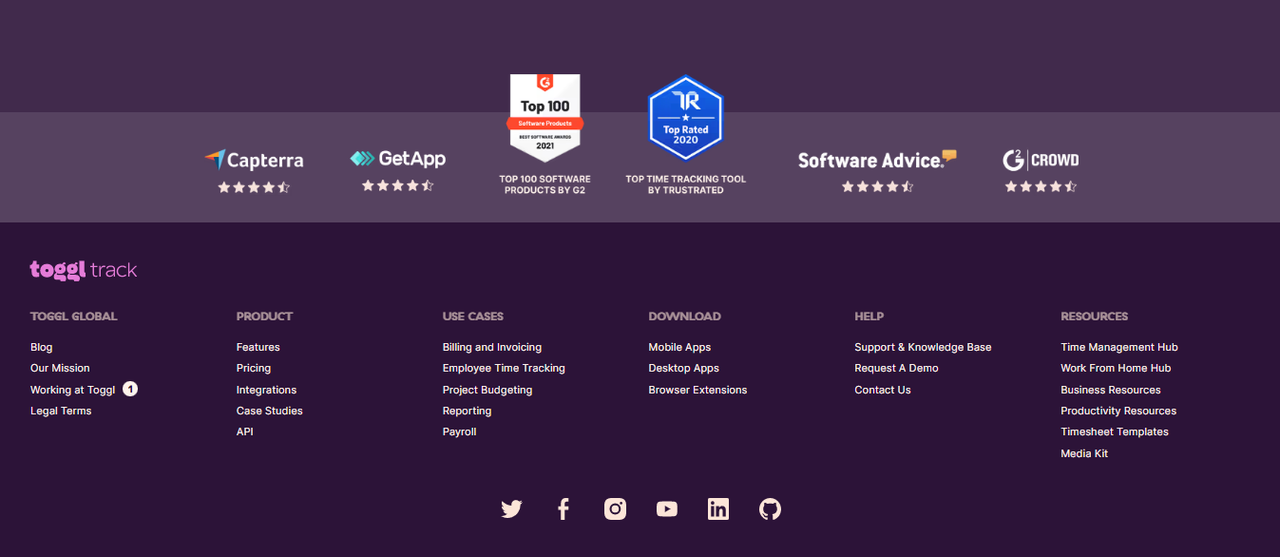Screen dimensions: 1280x557
Task: Click the GetApp star rating
Action: [398, 185]
